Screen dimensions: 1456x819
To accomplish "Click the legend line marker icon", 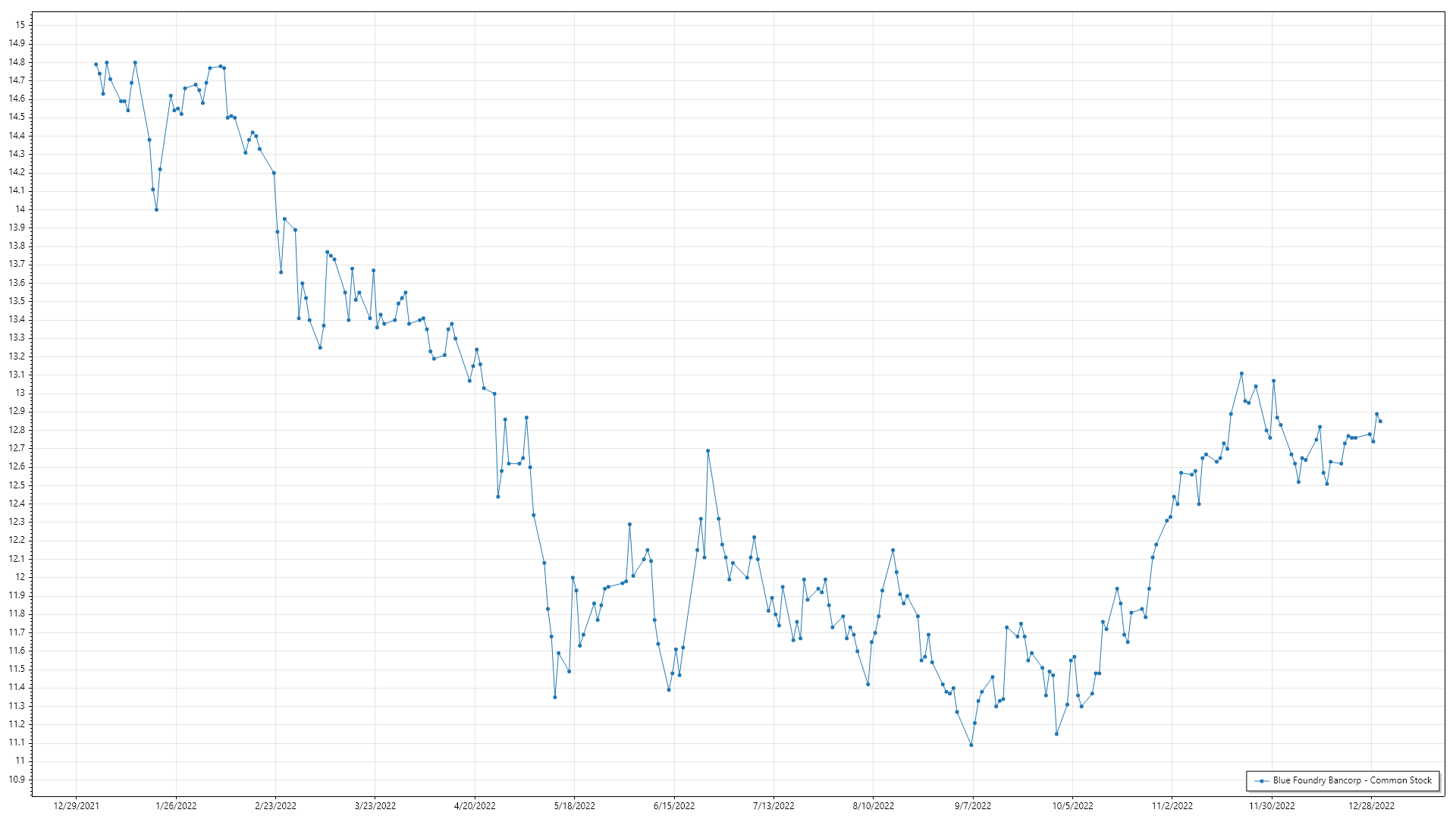I will (1261, 781).
